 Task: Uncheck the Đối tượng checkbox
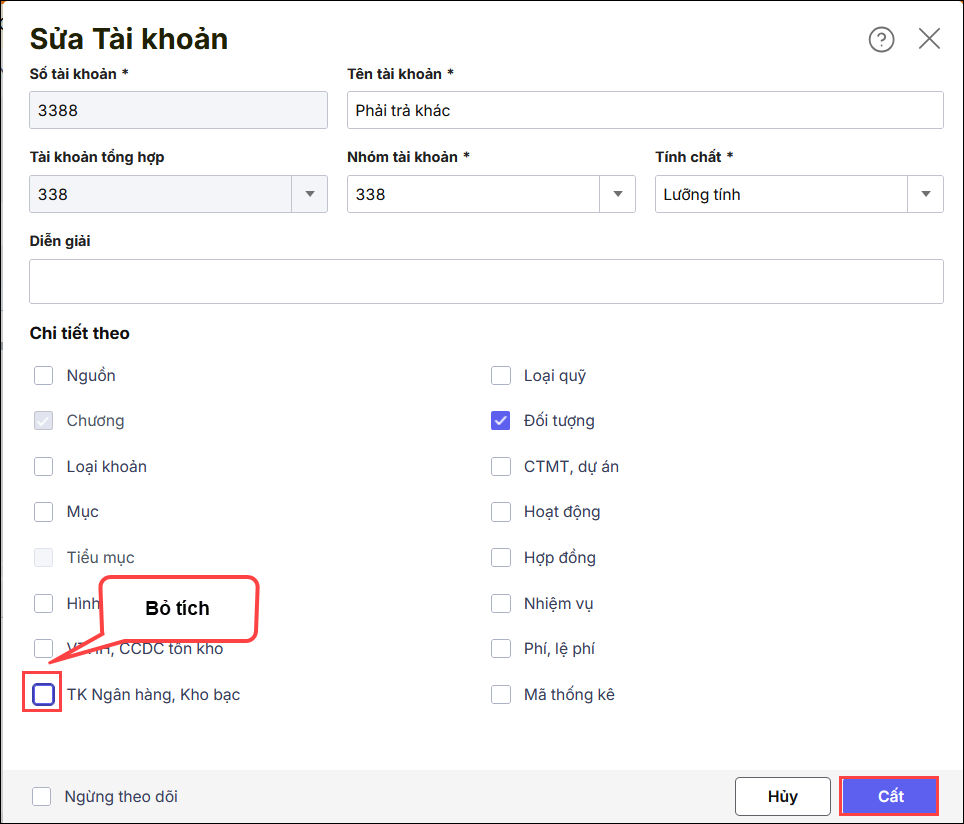501,421
